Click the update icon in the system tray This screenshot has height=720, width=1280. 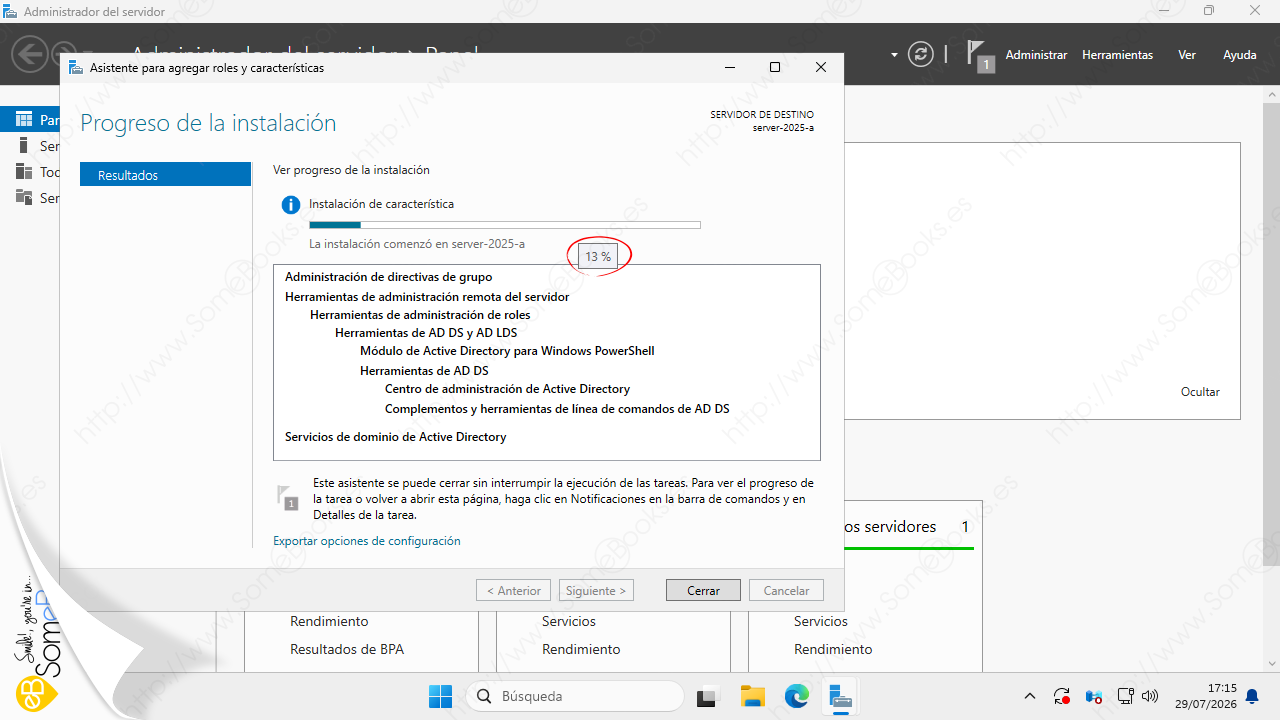1062,696
